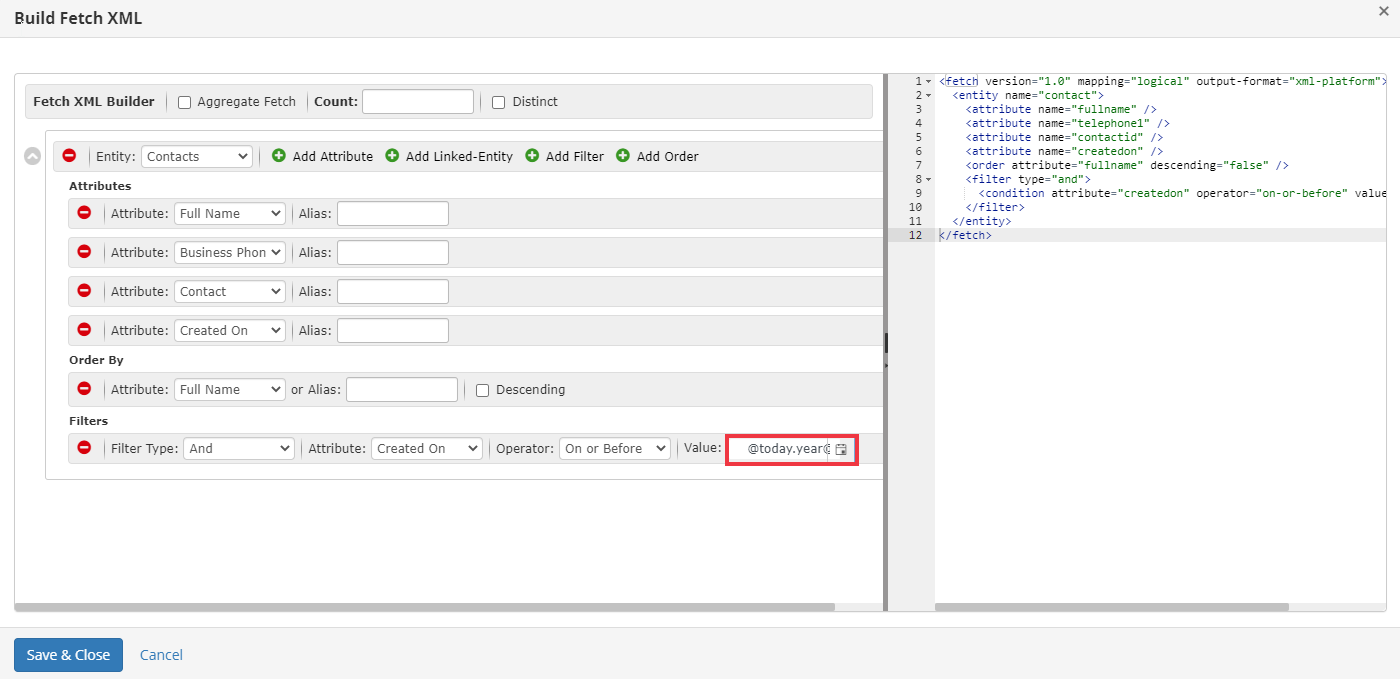
Task: Open the calendar picker in Value field
Action: 841,450
